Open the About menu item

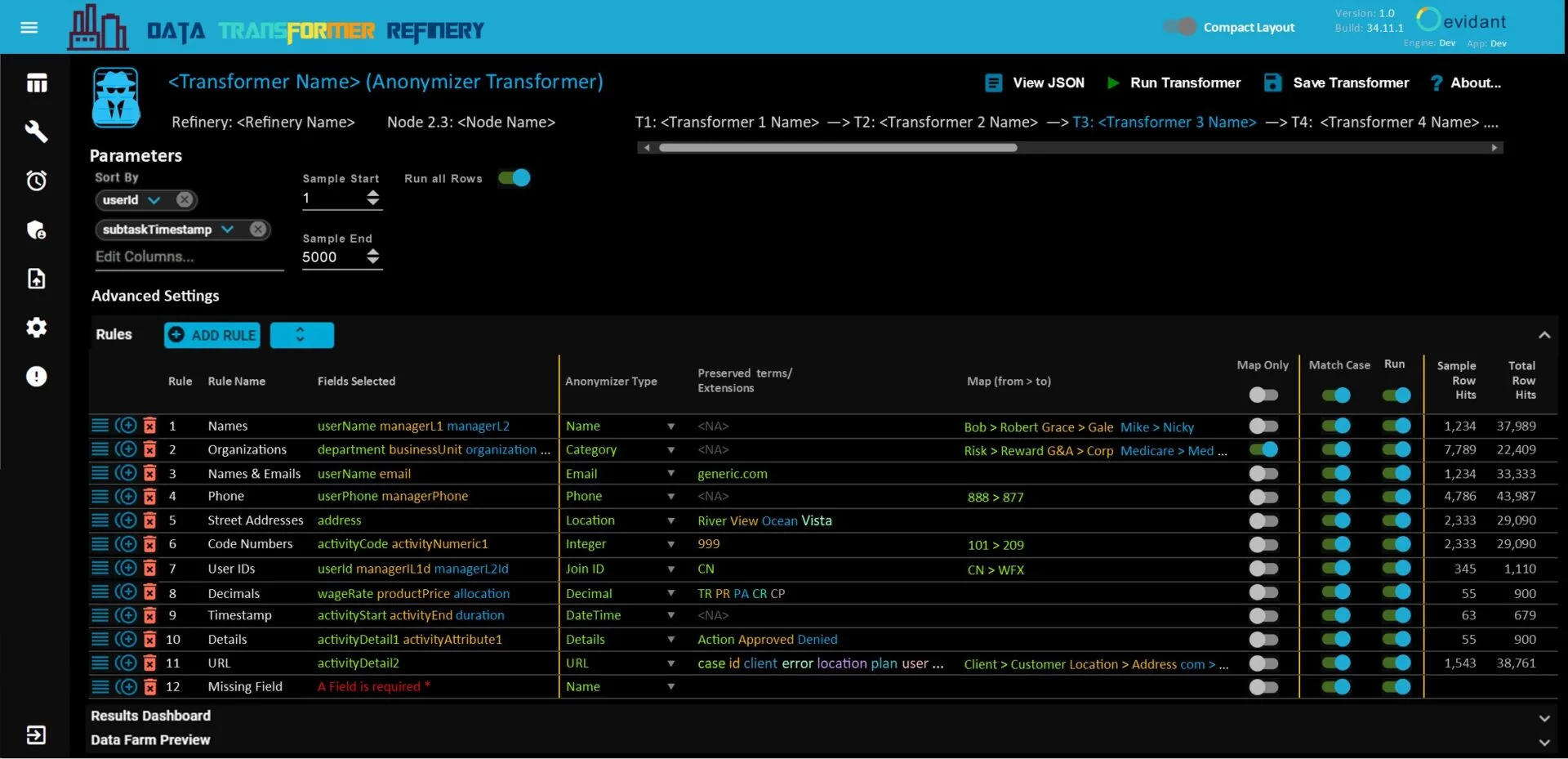[1466, 83]
